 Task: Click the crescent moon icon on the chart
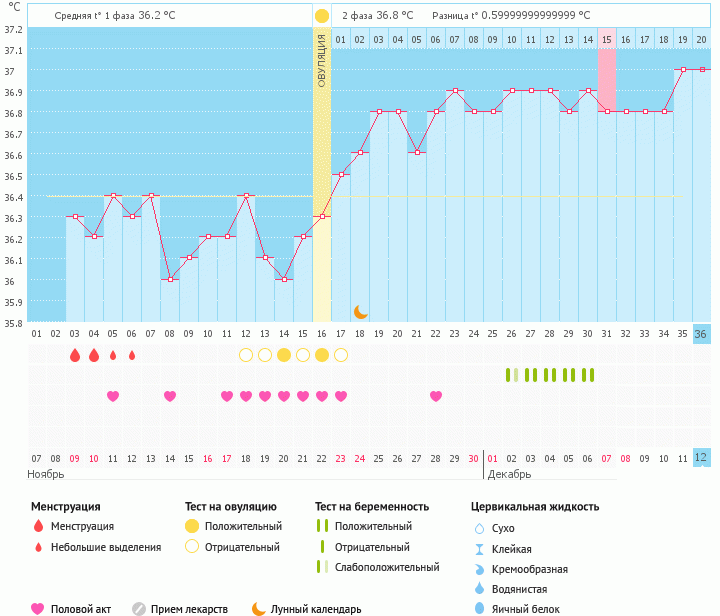[x=360, y=312]
